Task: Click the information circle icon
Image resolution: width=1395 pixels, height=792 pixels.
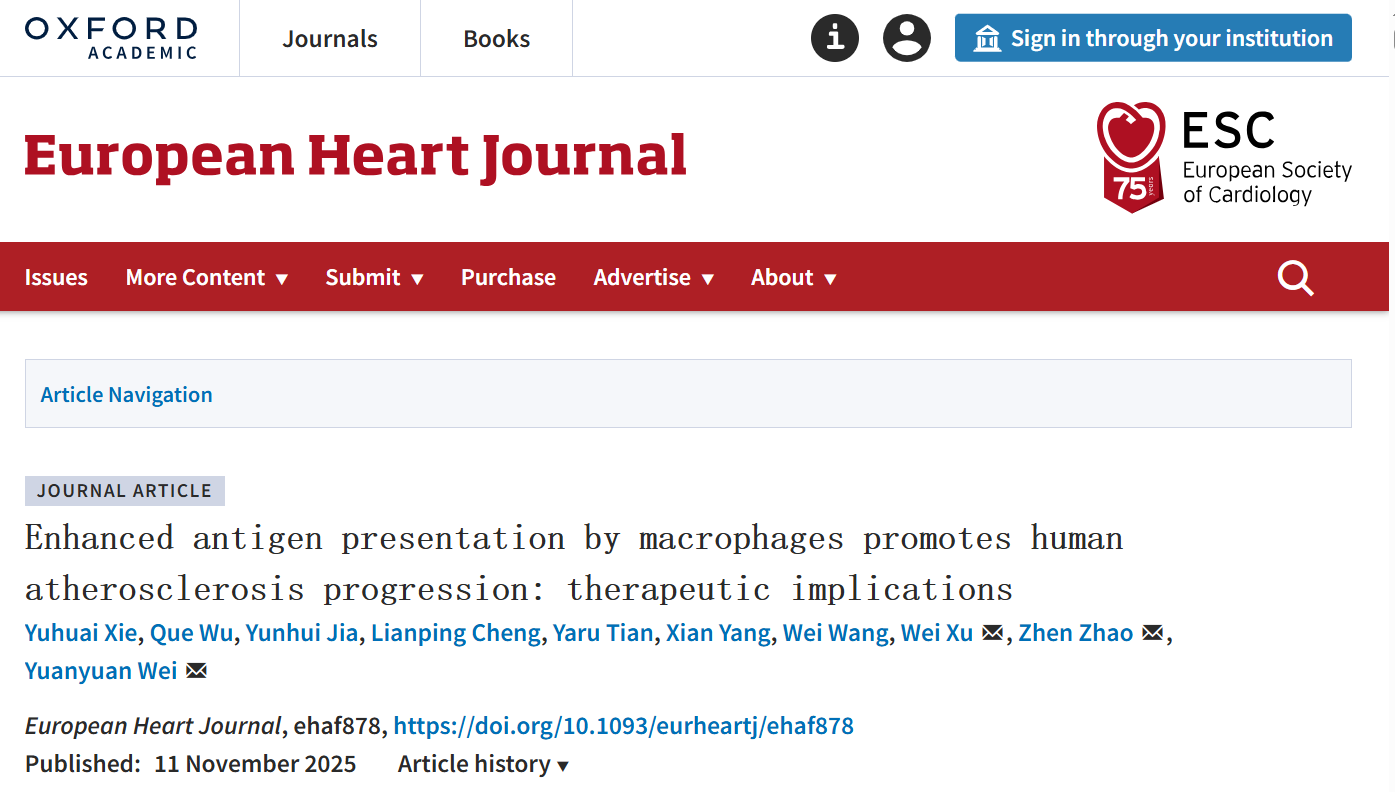Action: click(834, 39)
